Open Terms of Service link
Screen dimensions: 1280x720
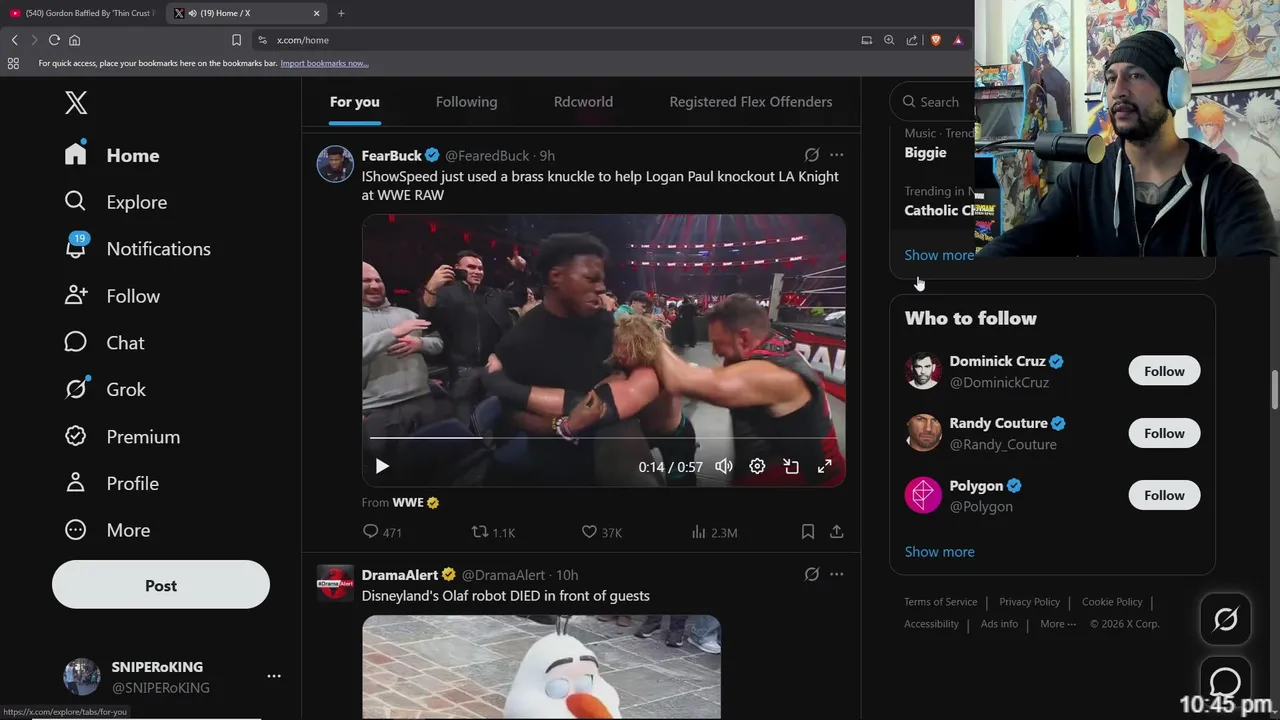click(940, 602)
